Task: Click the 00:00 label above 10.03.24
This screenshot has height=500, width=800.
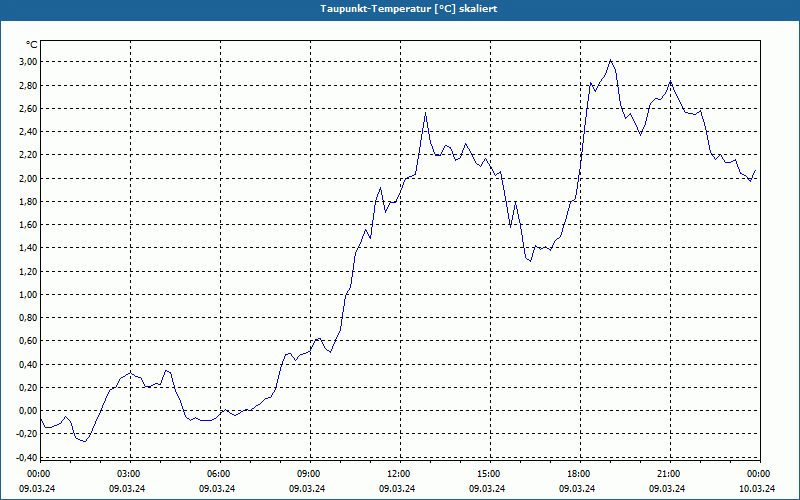Action: click(760, 474)
